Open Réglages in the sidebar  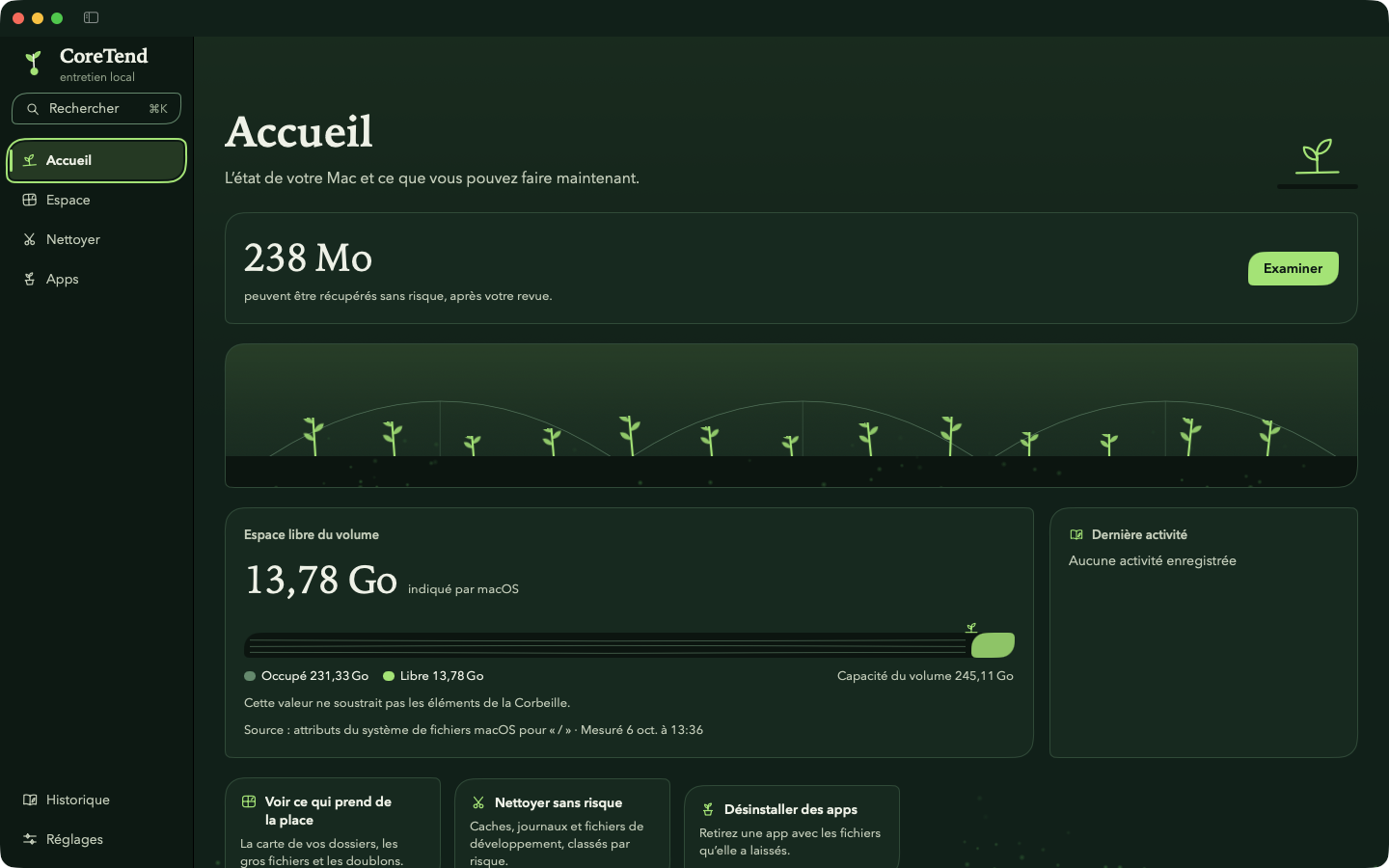tap(96, 839)
